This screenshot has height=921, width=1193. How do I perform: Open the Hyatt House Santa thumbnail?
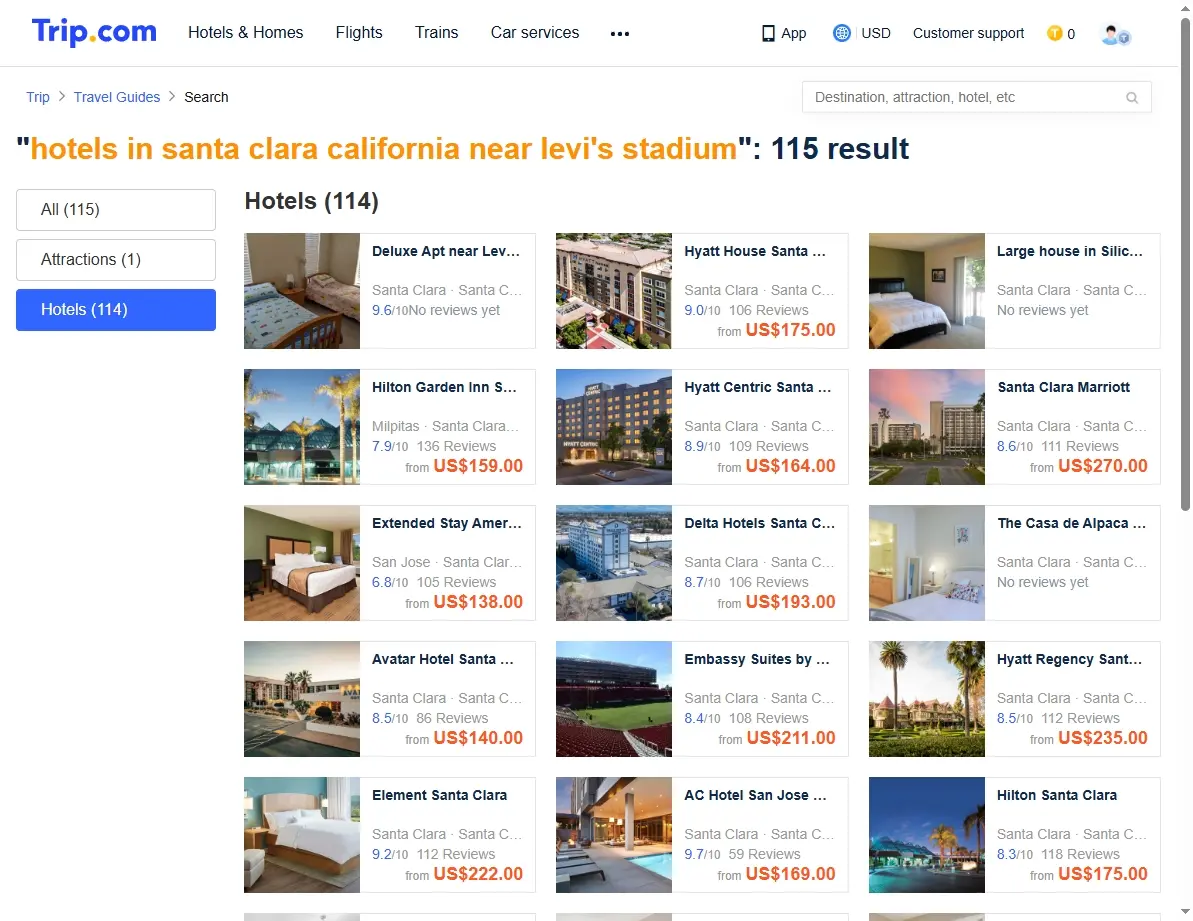coord(614,291)
